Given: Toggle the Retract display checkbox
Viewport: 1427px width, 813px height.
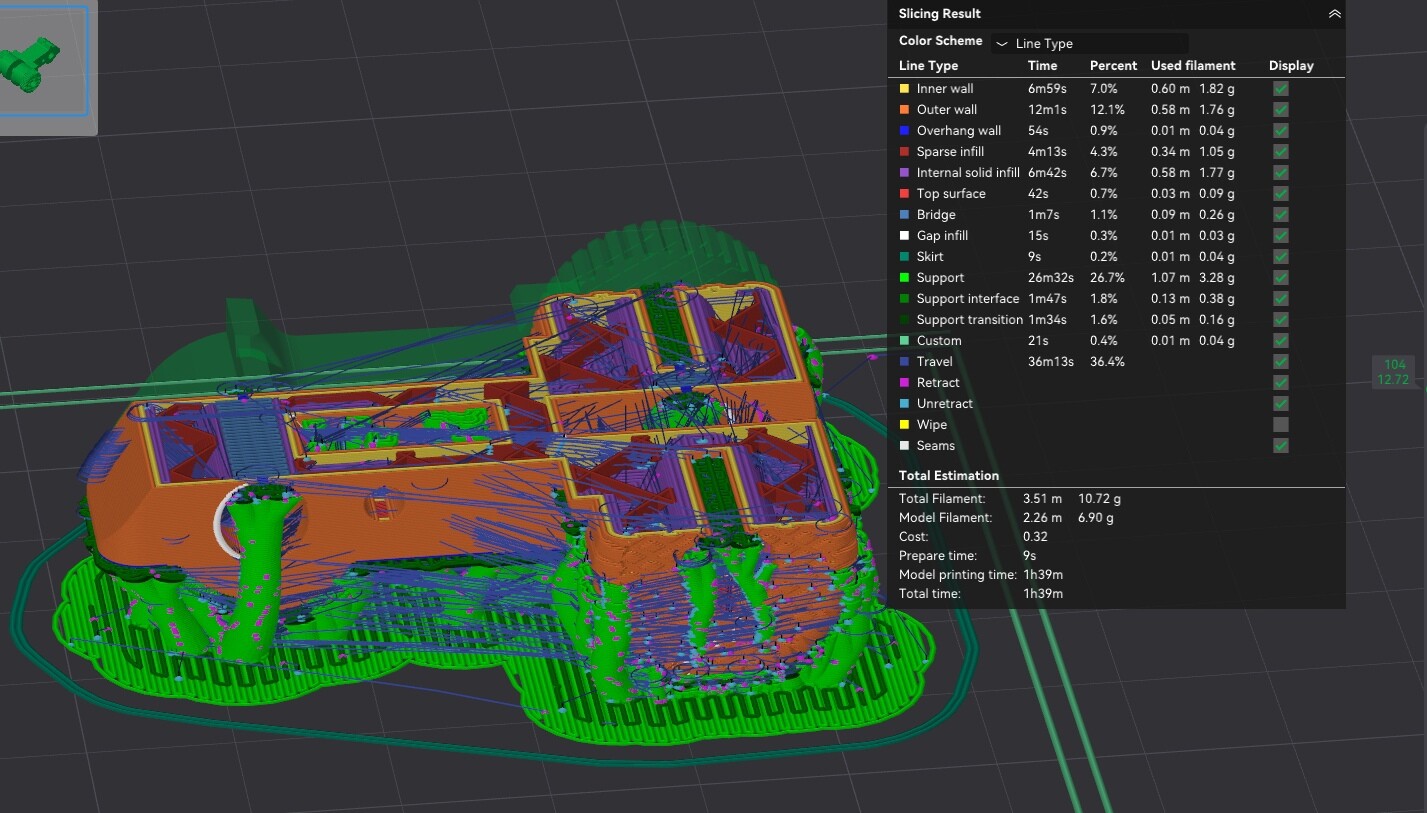Looking at the screenshot, I should coord(1280,383).
